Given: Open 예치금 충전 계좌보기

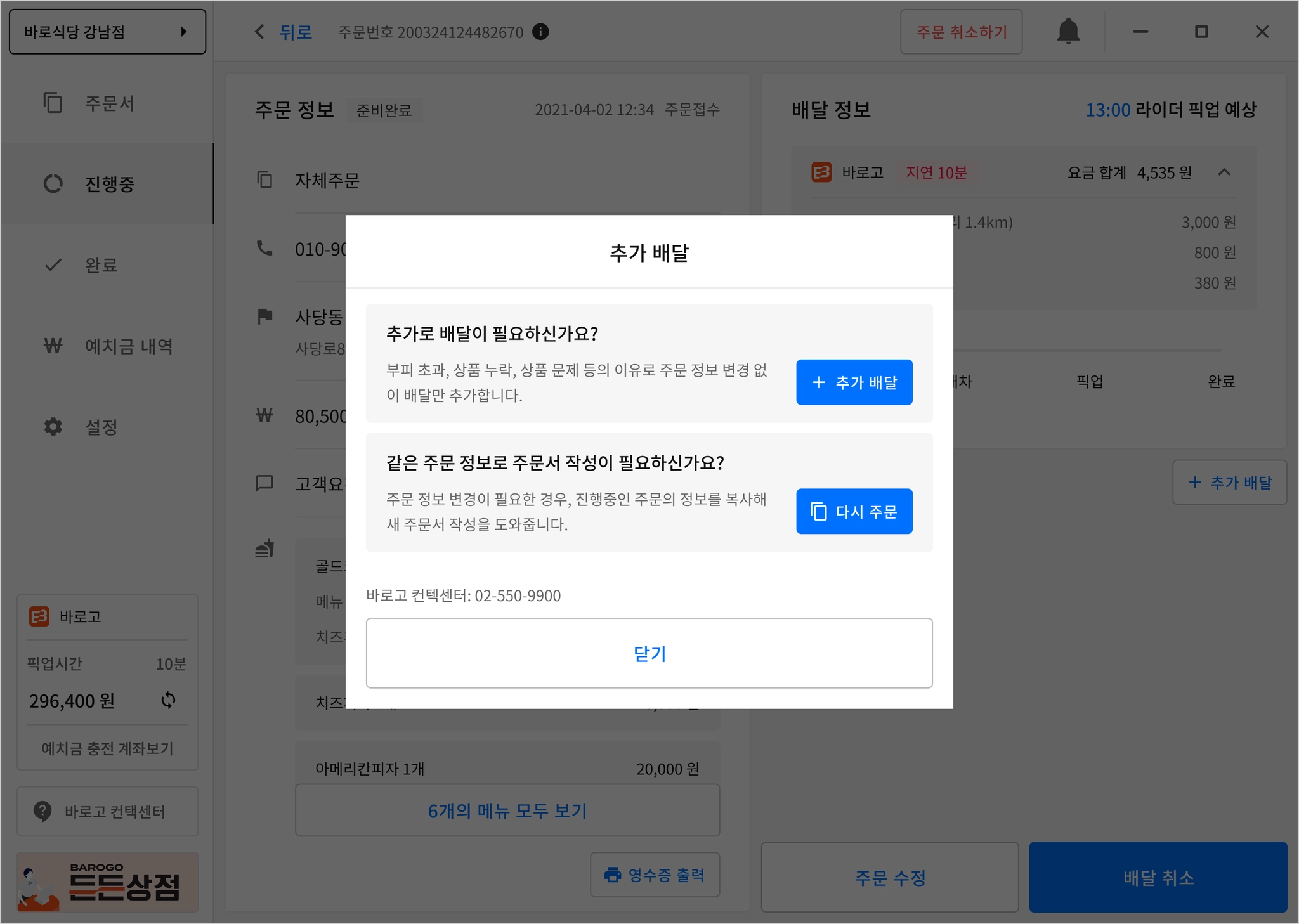Looking at the screenshot, I should [107, 748].
